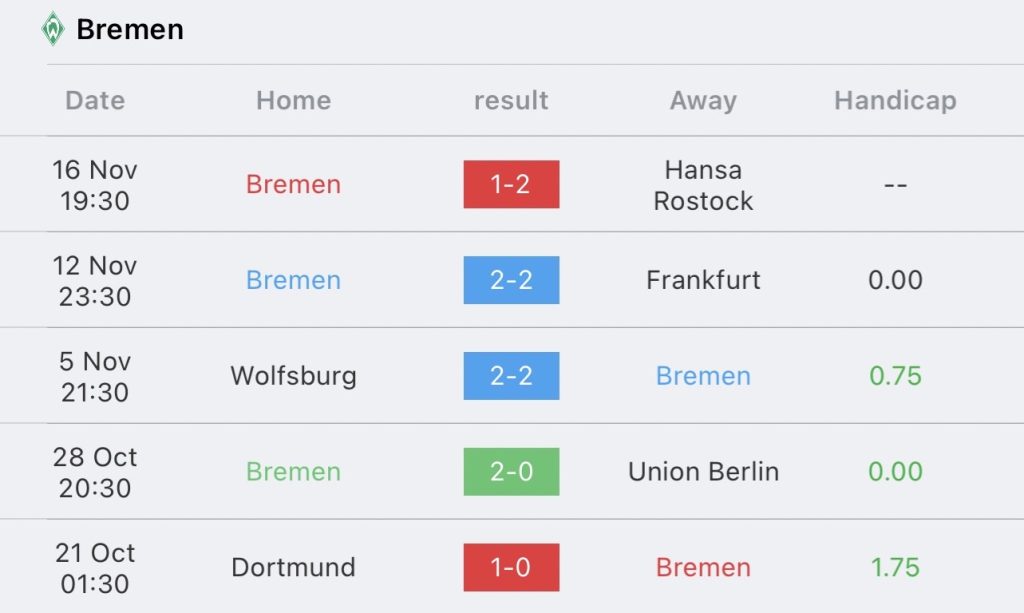Click the green 1.75 handicap value

(x=895, y=567)
